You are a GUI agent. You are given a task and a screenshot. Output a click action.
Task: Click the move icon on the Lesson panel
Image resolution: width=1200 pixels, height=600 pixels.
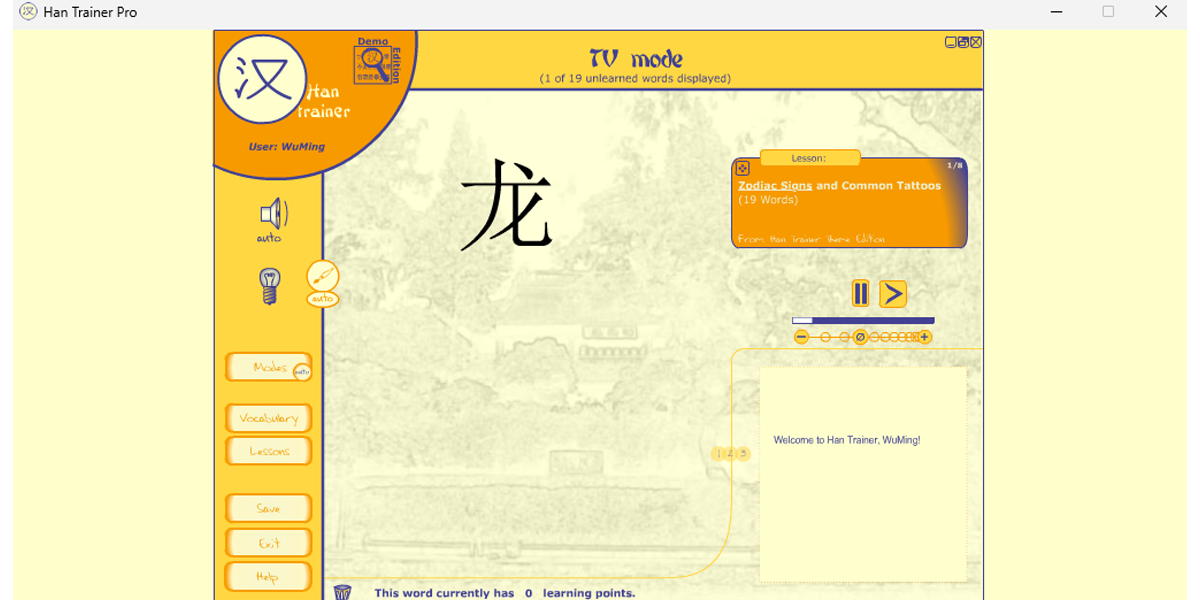740,166
